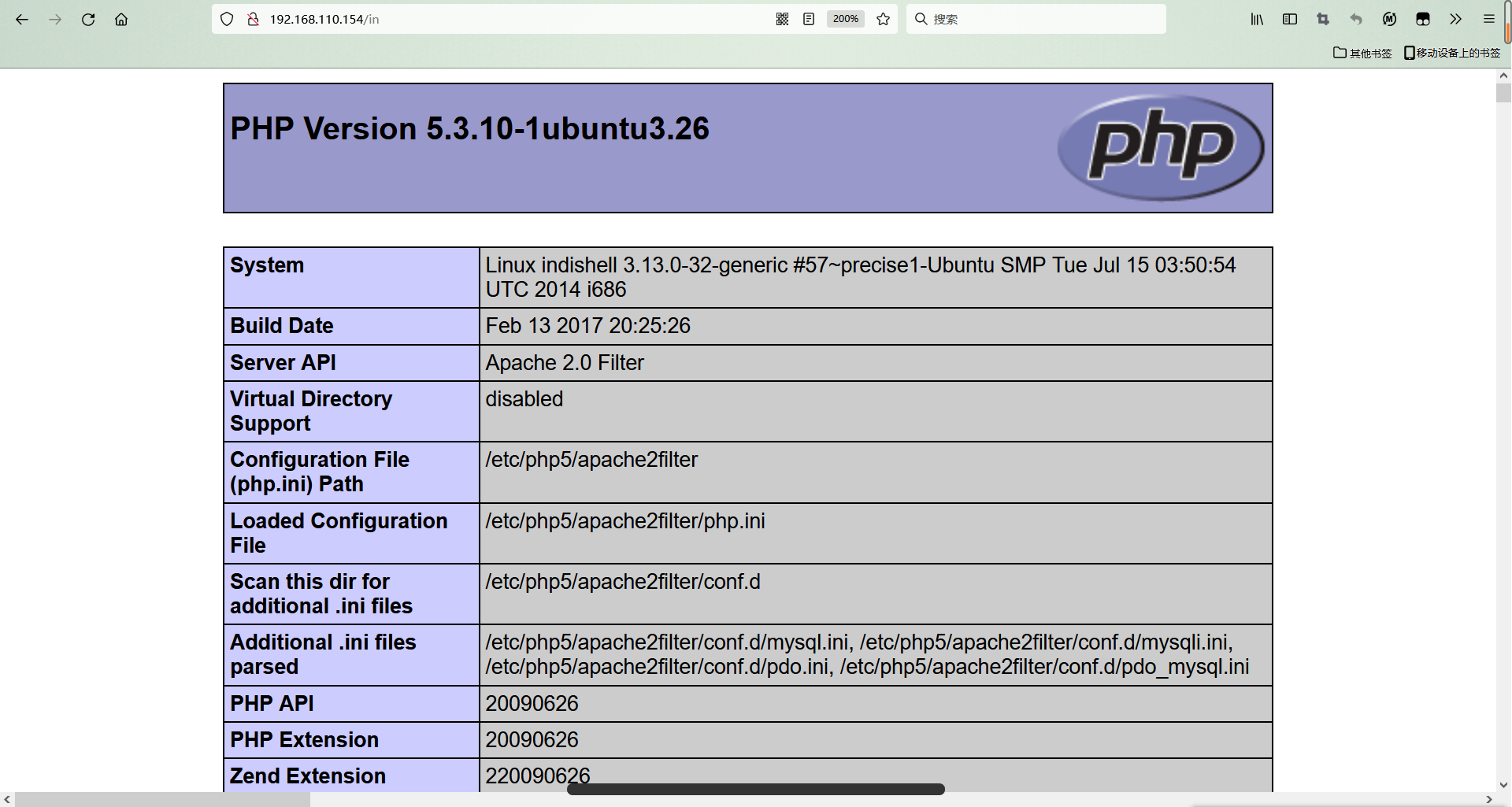Click the PHP API label
Screen dimensions: 1512x807
272,704
